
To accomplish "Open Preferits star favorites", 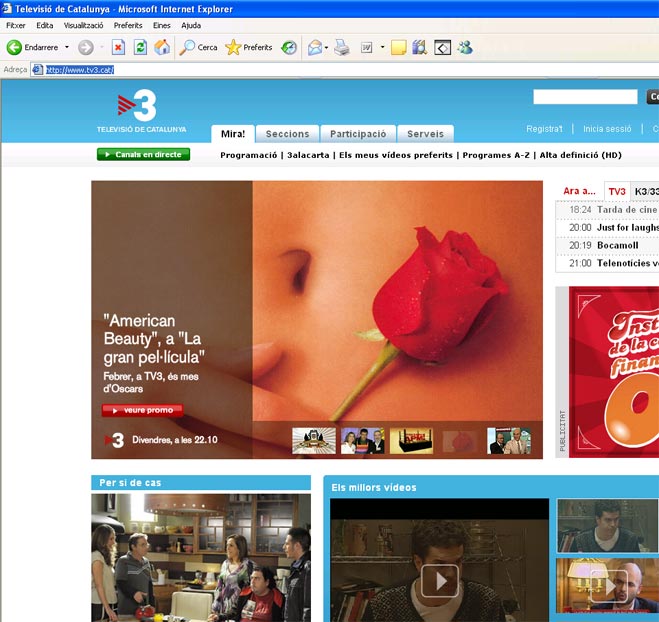I will click(x=249, y=47).
